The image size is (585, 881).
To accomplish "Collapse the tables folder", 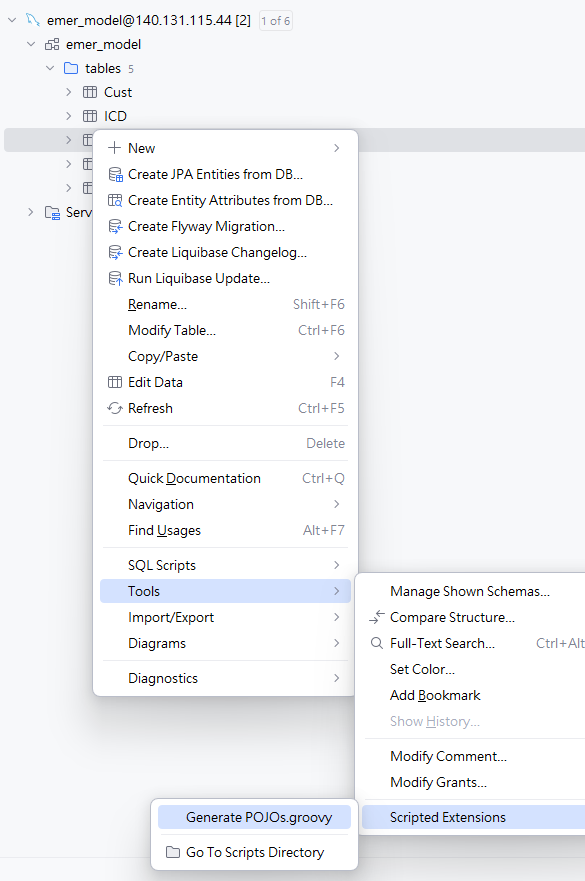I will [50, 69].
